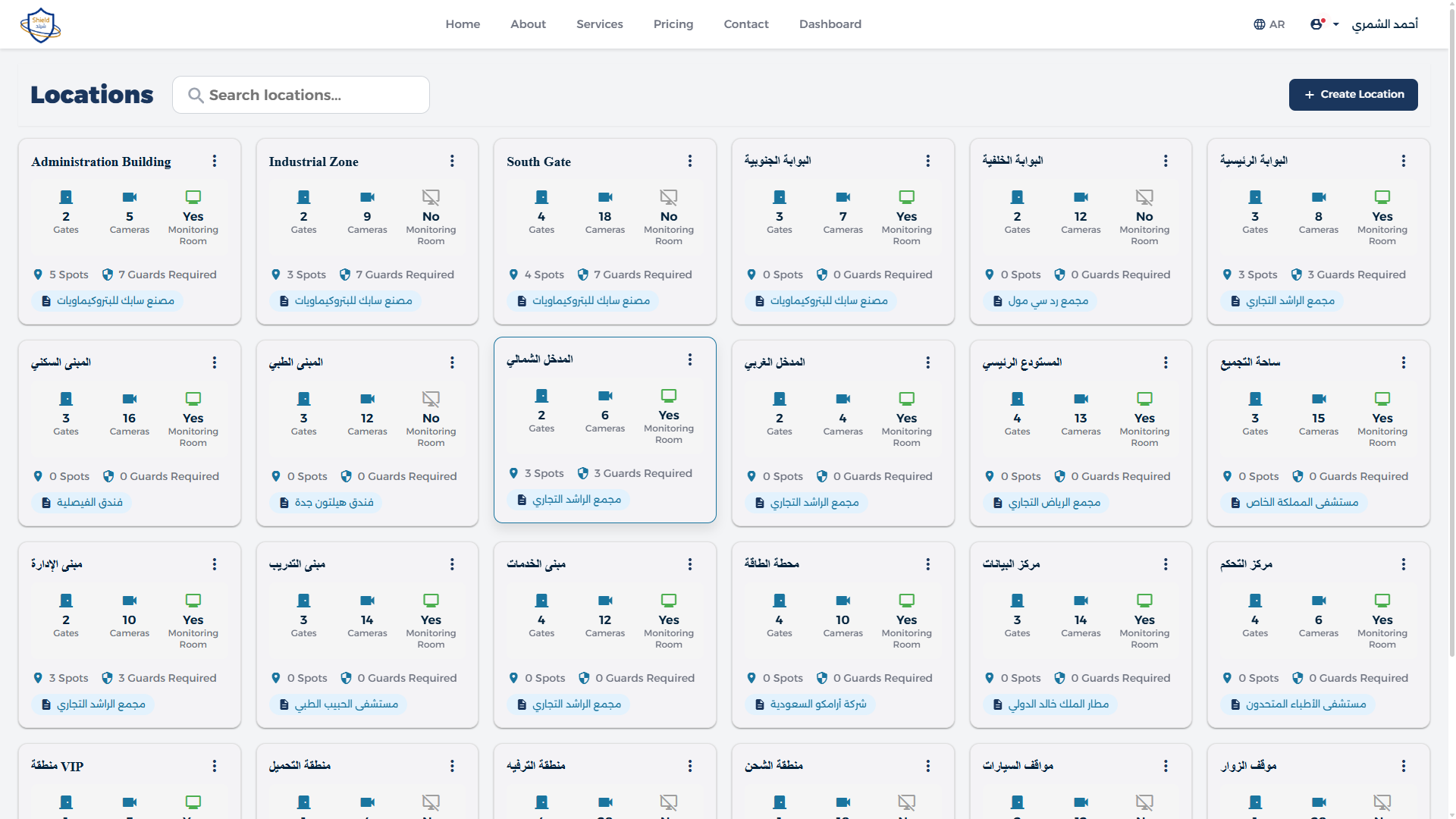Select Pricing in the navigation bar
This screenshot has height=819, width=1456.
pos(673,24)
